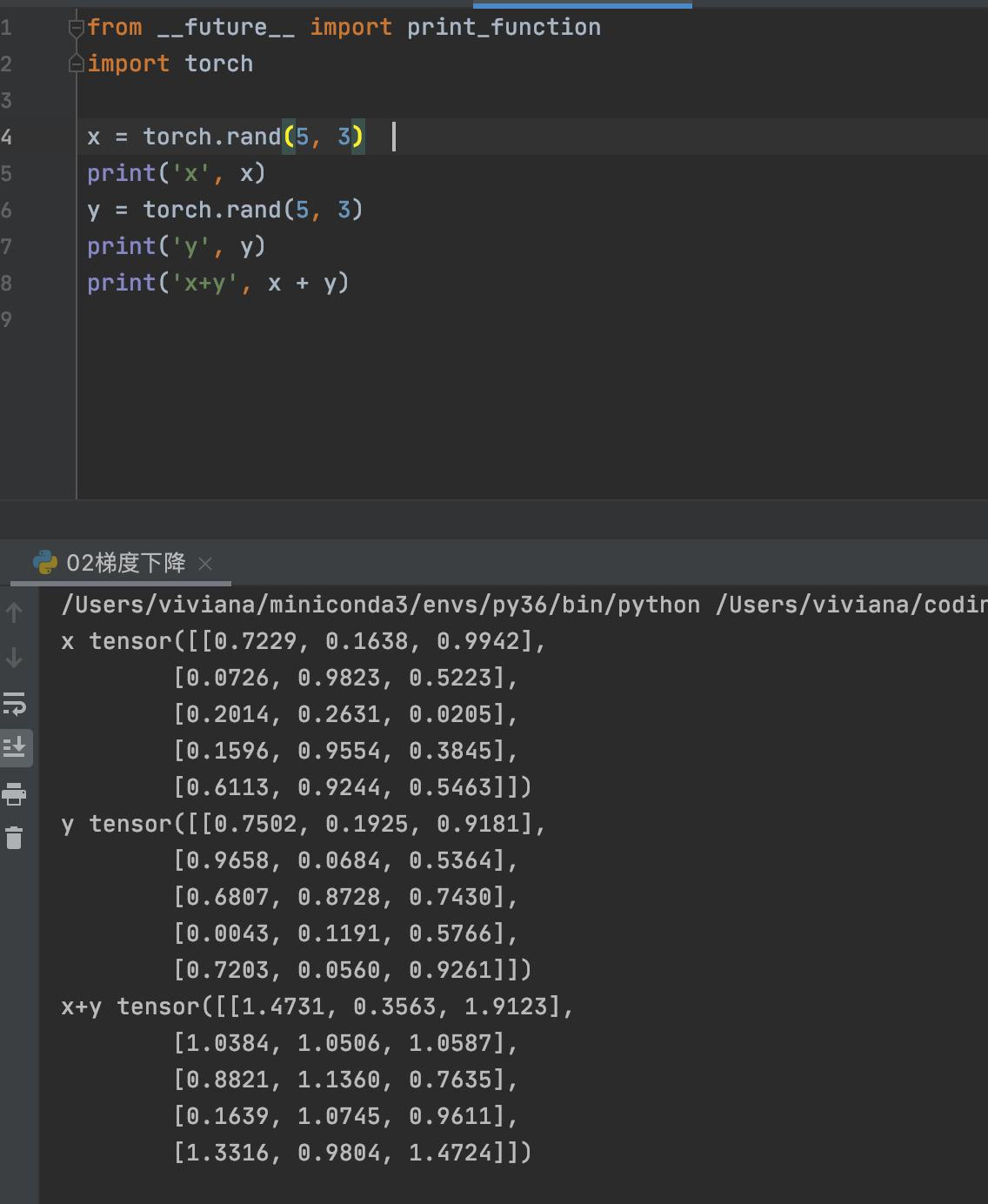The width and height of the screenshot is (988, 1204).
Task: Toggle soft-wrap in run console
Action: point(15,703)
